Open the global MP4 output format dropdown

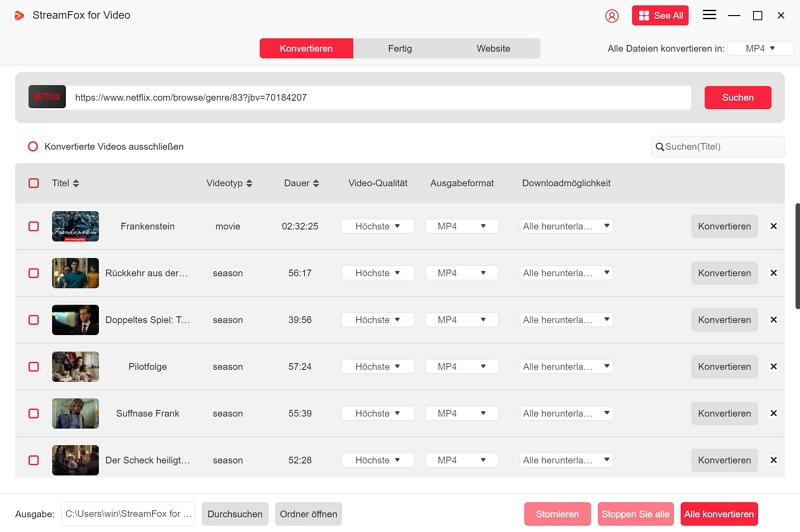pyautogui.click(x=760, y=48)
